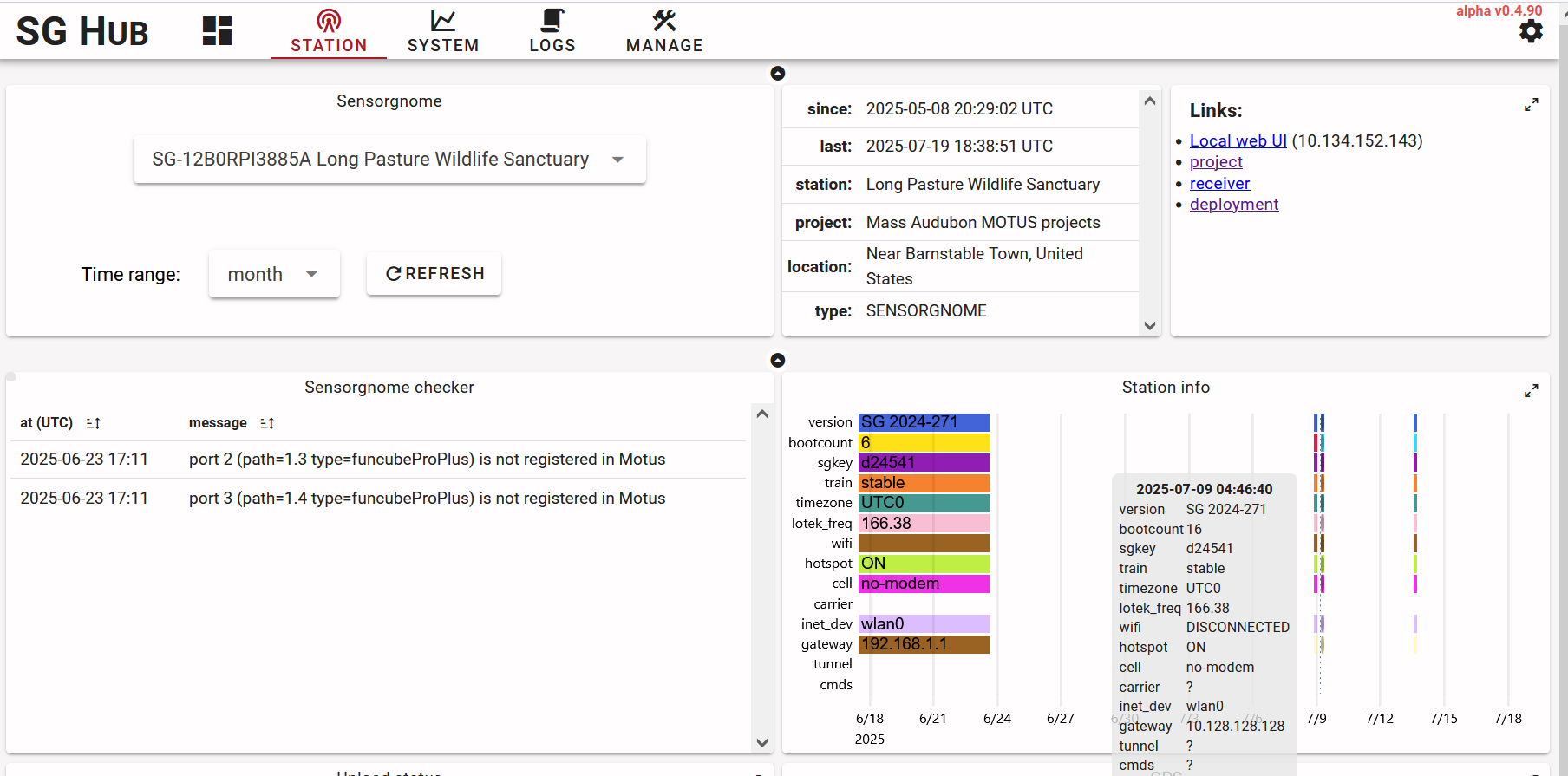
Task: Open settings gear icon
Action: tap(1531, 32)
